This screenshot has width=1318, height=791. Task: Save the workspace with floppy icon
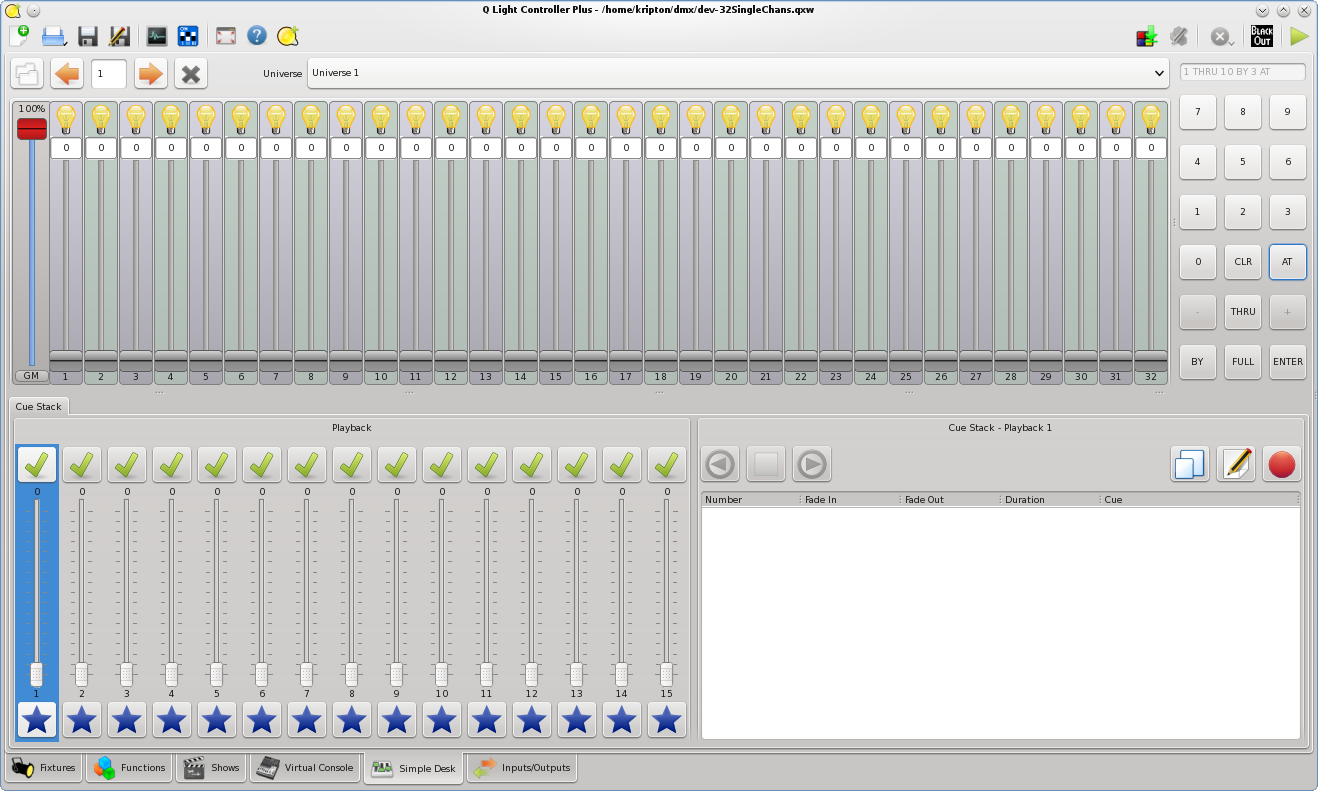pos(87,36)
